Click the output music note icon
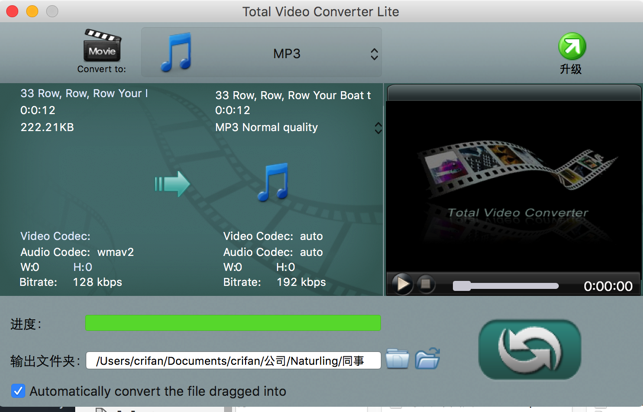The width and height of the screenshot is (643, 412). pyautogui.click(x=274, y=182)
